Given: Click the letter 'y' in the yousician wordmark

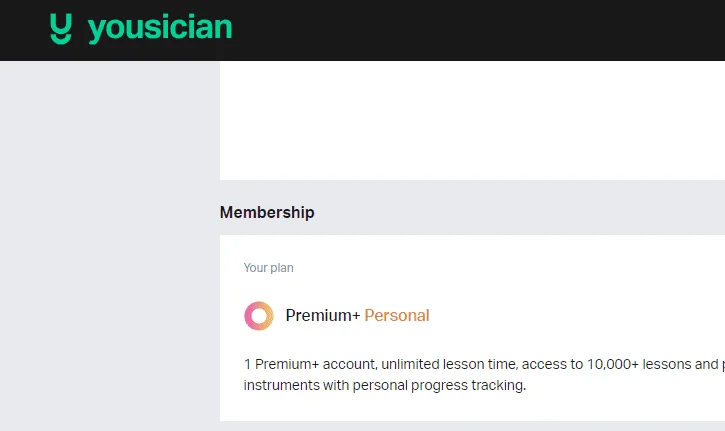Looking at the screenshot, I should pyautogui.click(x=98, y=31).
